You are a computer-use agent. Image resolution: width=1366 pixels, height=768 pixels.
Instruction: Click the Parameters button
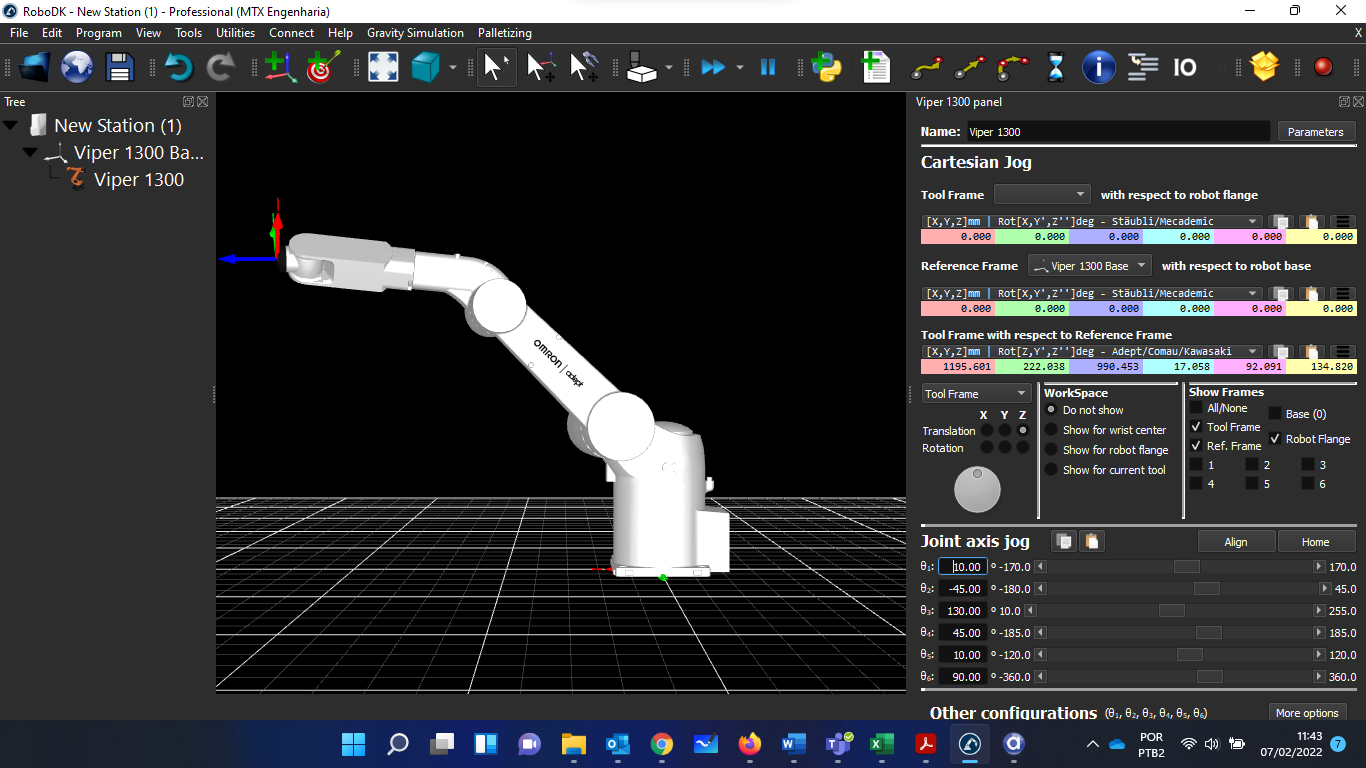coord(1315,132)
